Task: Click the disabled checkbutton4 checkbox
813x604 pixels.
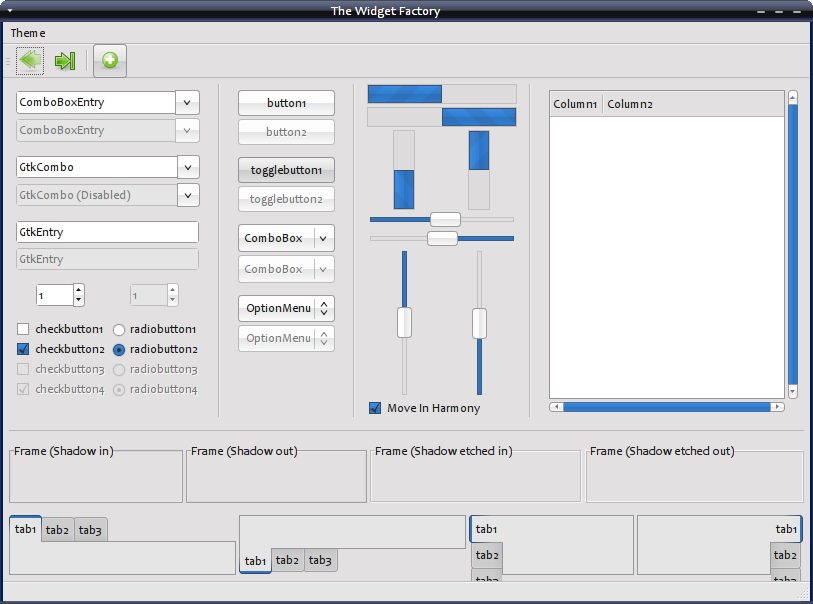Action: pyautogui.click(x=23, y=389)
